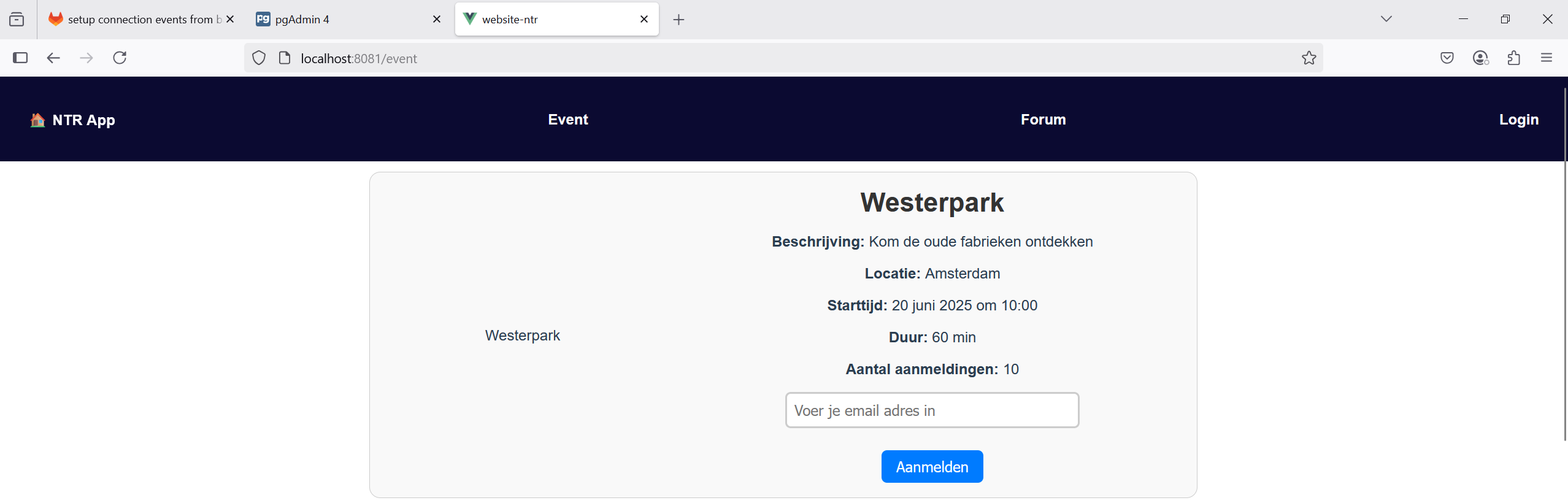
Task: Open the Firefox View tab list icon
Action: [x=17, y=20]
